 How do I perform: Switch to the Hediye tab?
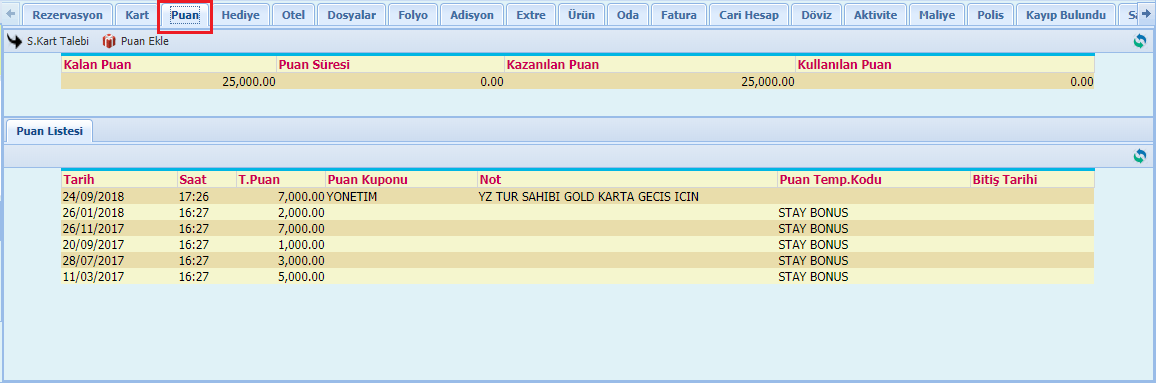pyautogui.click(x=240, y=15)
